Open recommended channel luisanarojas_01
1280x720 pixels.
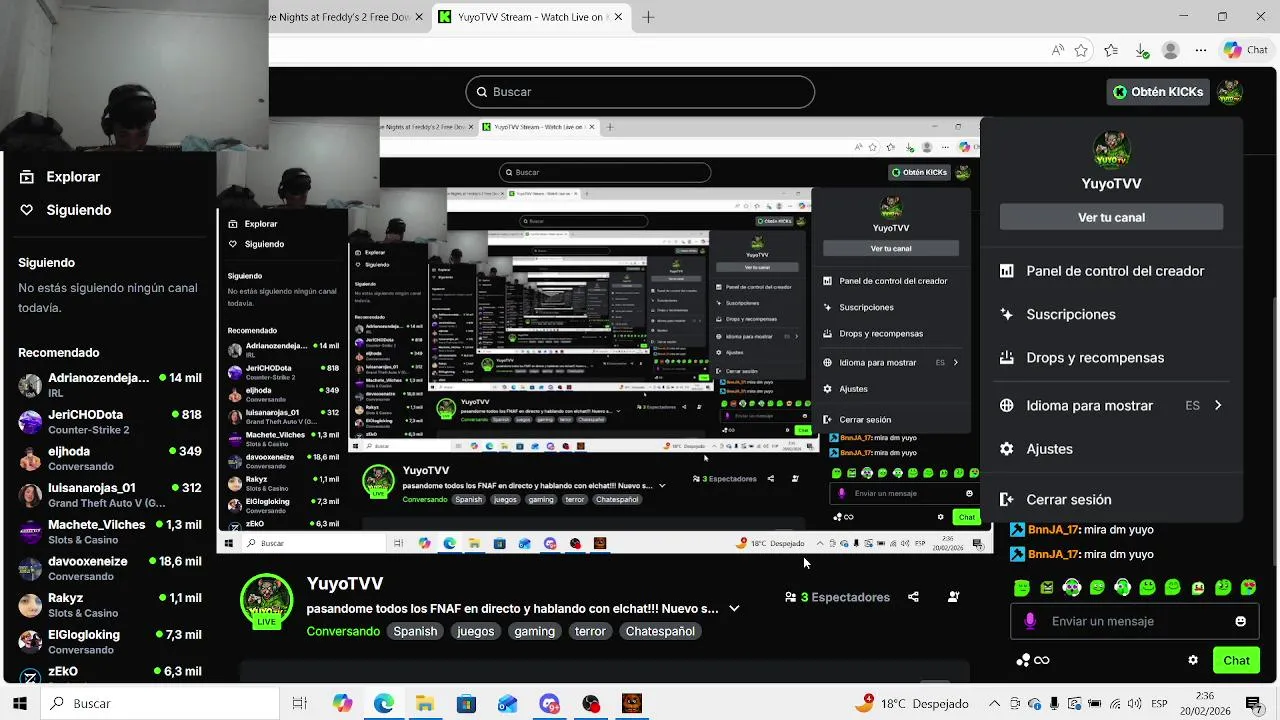coord(110,494)
